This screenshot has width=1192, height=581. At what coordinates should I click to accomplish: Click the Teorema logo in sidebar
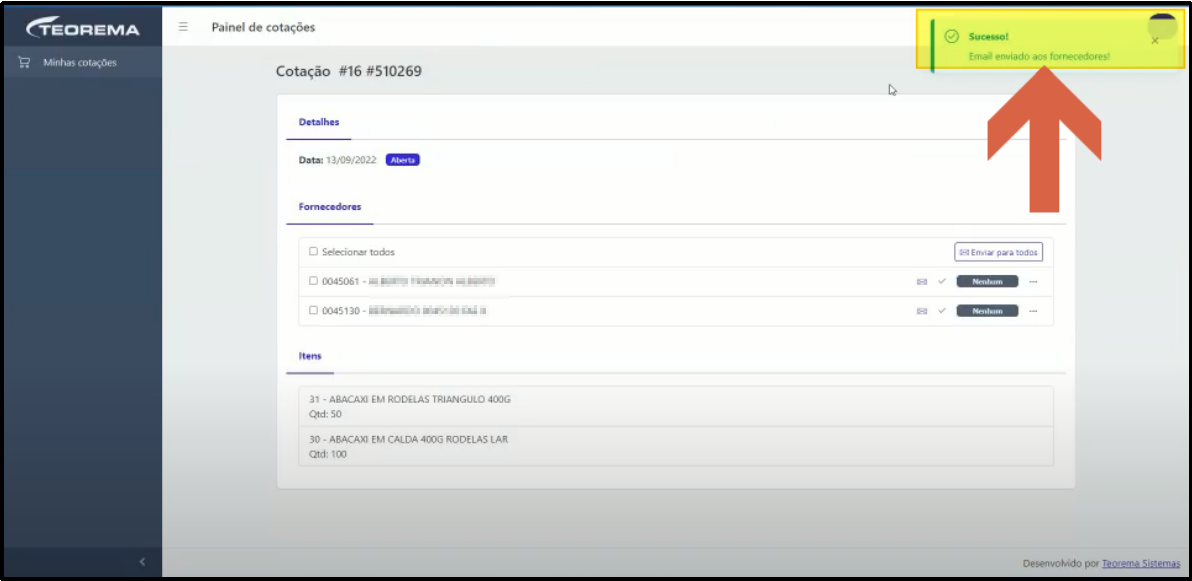tap(83, 28)
